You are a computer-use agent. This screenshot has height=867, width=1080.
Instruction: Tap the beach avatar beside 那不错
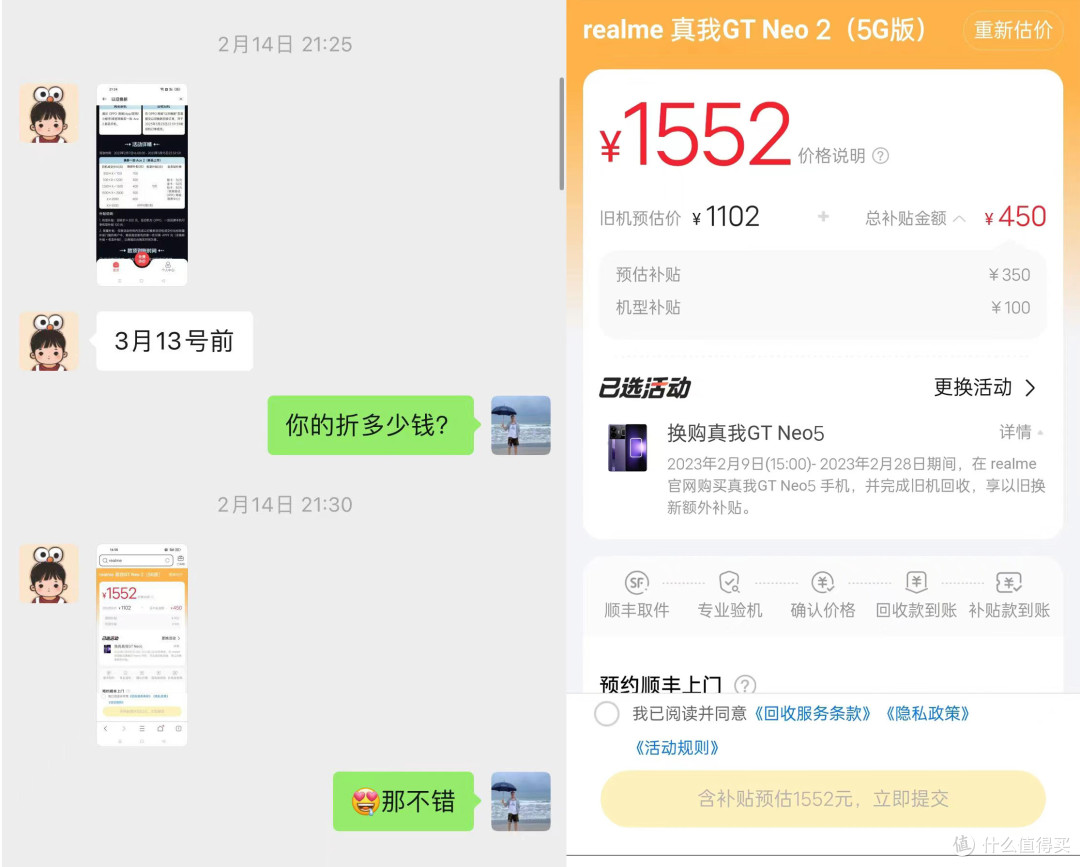[x=521, y=801]
